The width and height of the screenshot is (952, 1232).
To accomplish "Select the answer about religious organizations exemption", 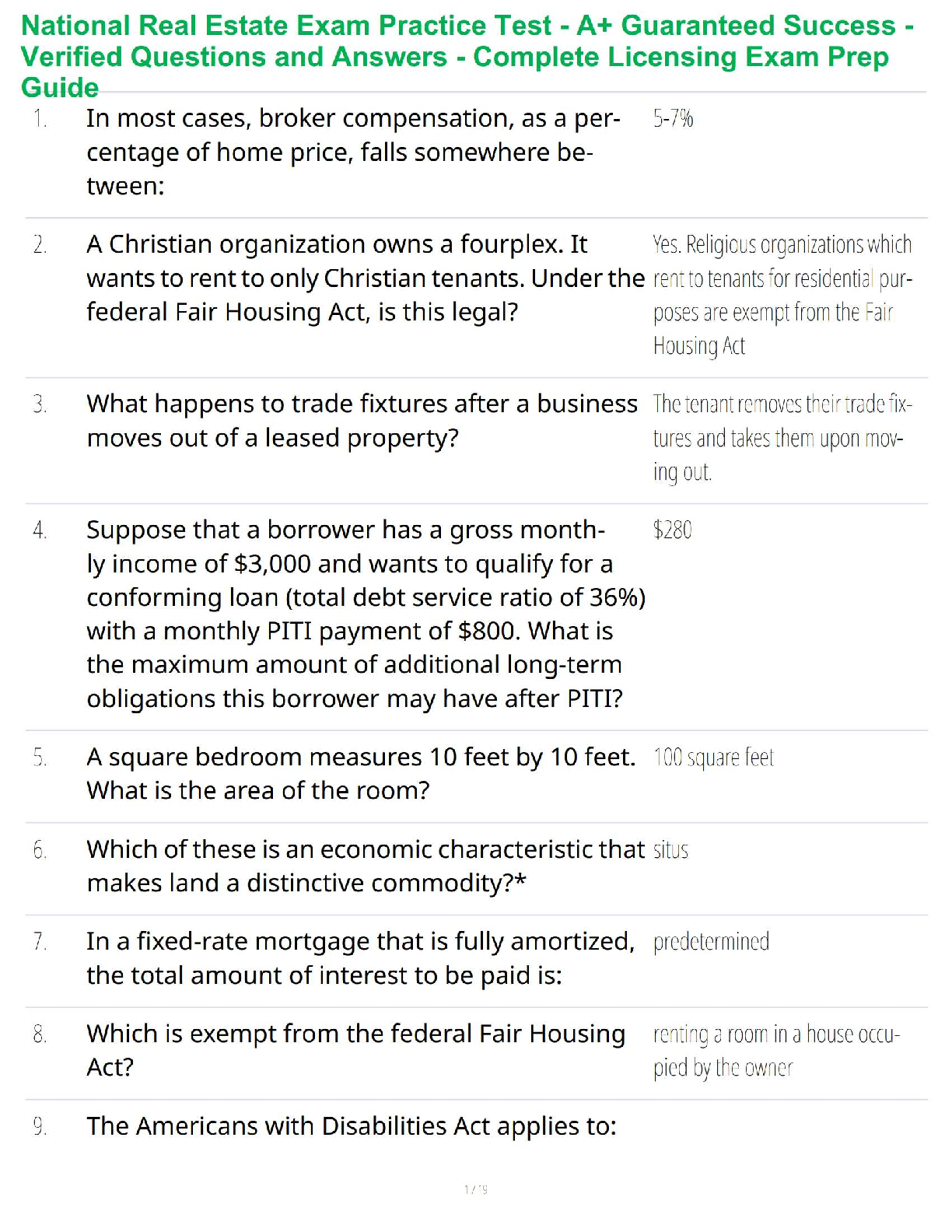I will pyautogui.click(x=782, y=295).
